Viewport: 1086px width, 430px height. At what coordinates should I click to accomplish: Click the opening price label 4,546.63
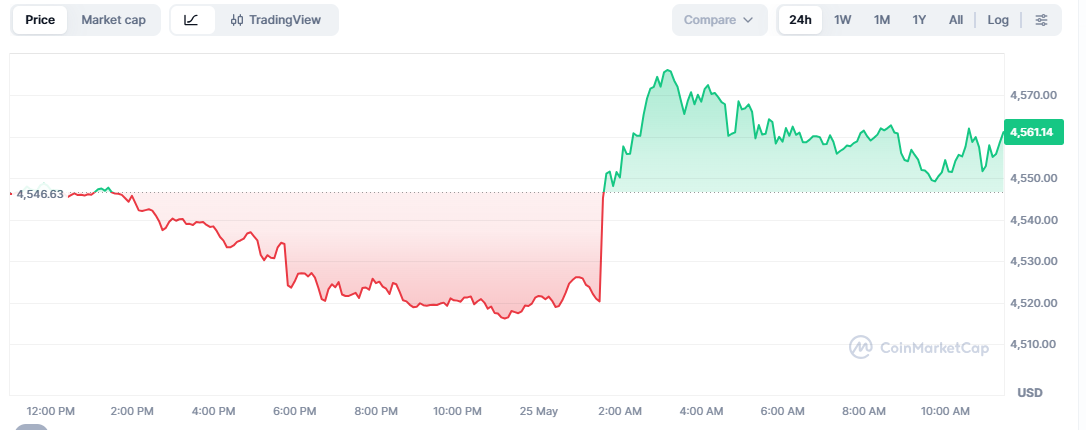40,194
